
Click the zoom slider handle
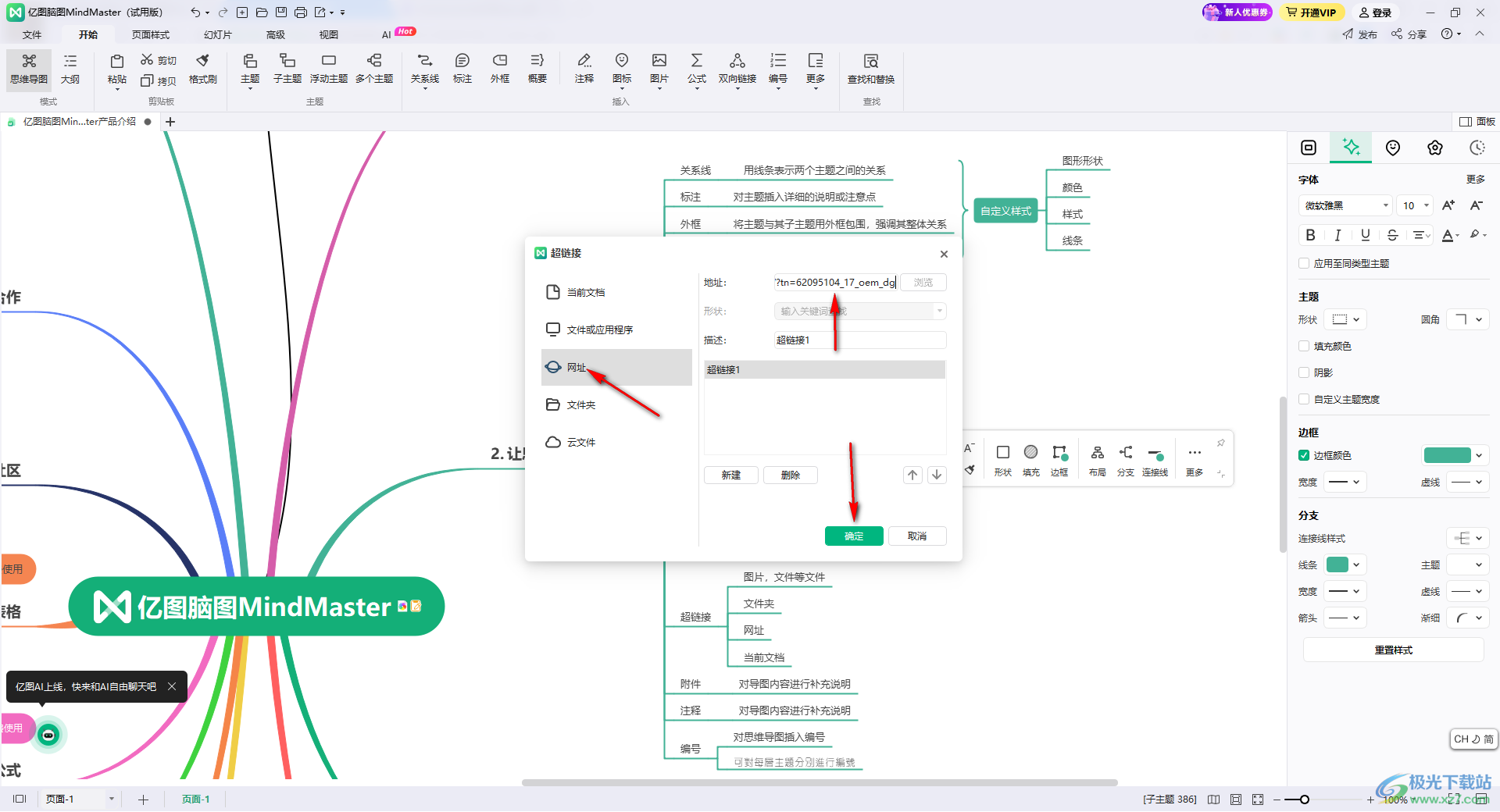[1304, 800]
